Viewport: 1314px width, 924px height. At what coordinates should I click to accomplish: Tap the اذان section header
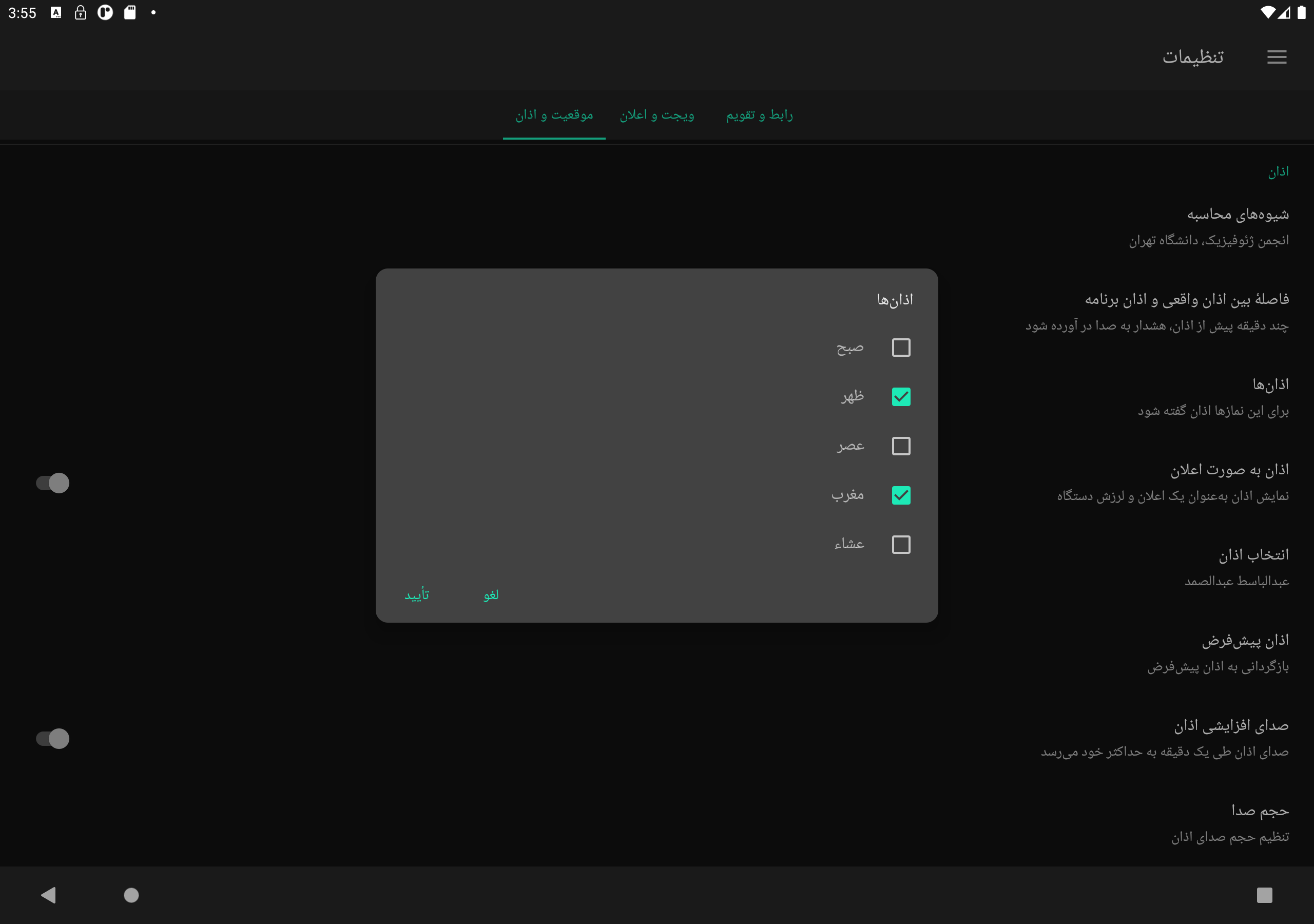tap(1279, 172)
